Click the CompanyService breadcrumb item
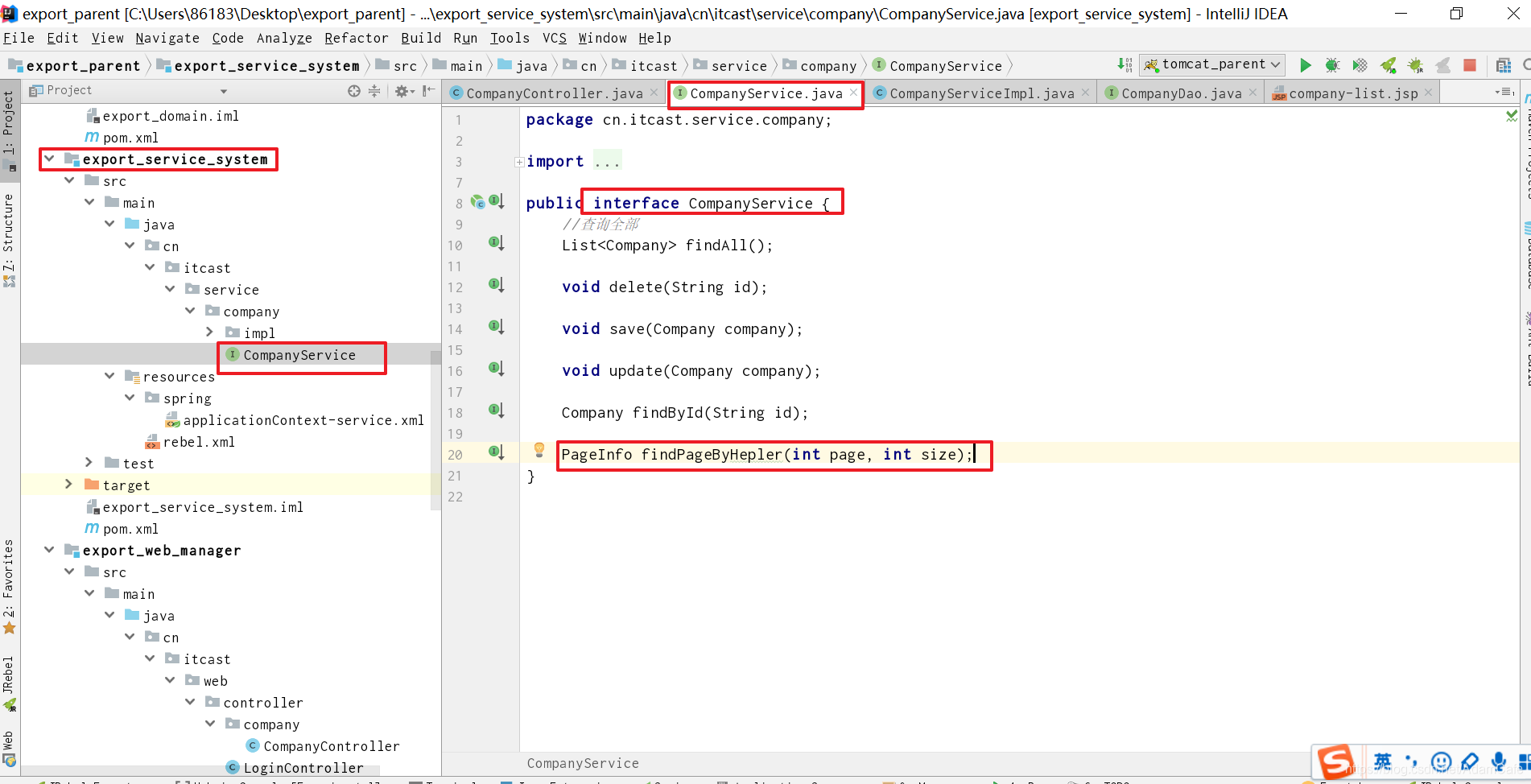Image resolution: width=1531 pixels, height=784 pixels. click(x=938, y=66)
